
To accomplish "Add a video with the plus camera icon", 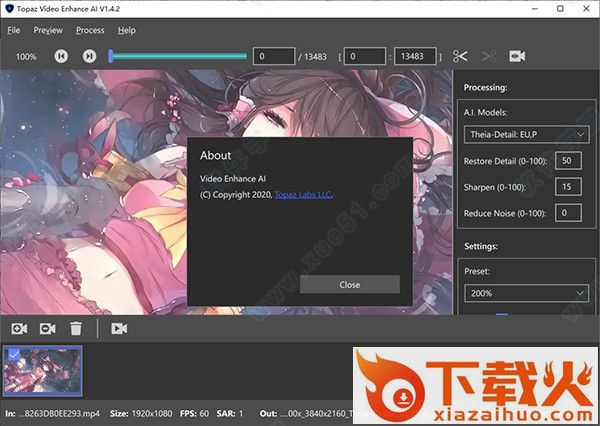I will 19,328.
